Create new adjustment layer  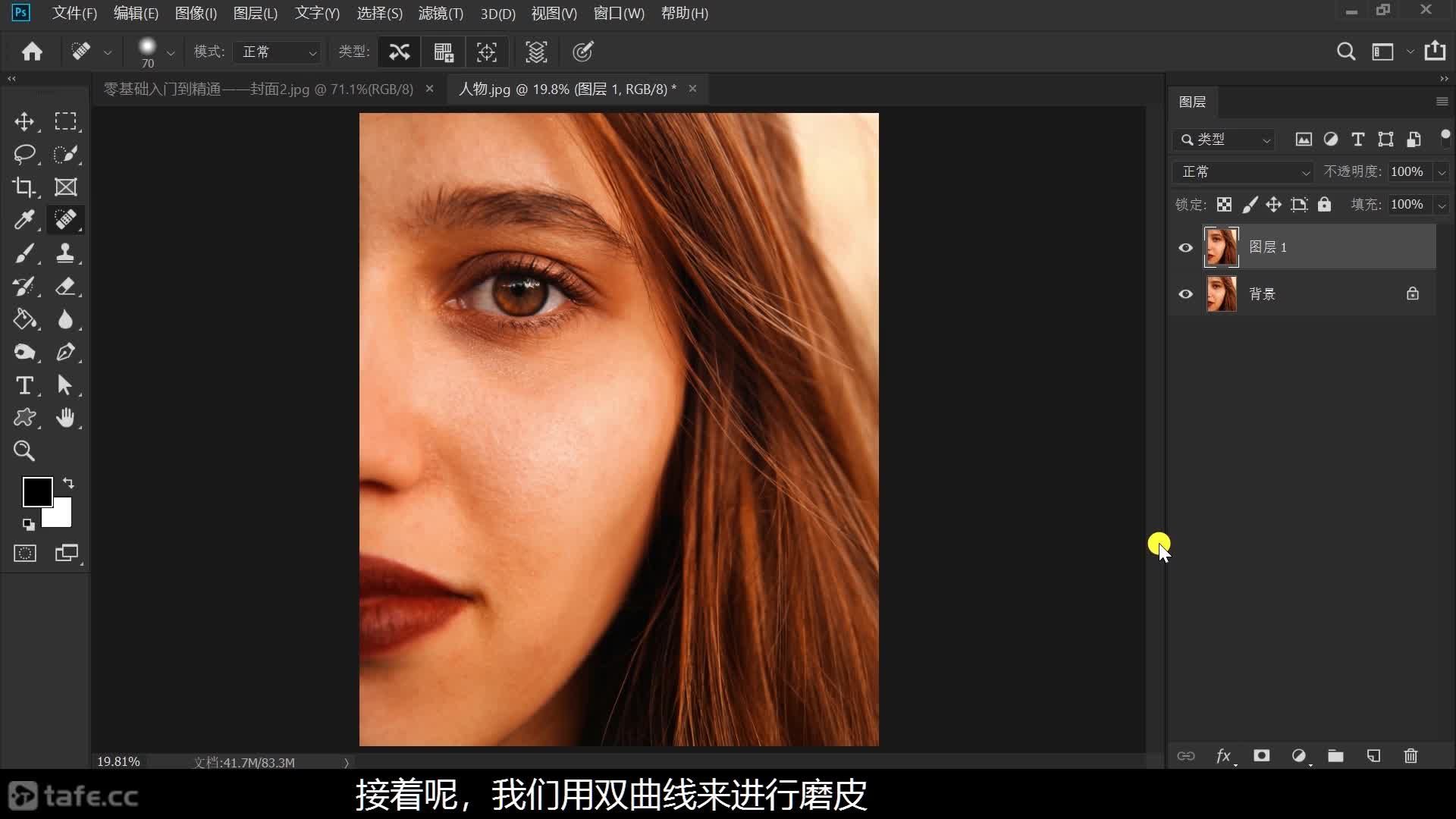1300,756
